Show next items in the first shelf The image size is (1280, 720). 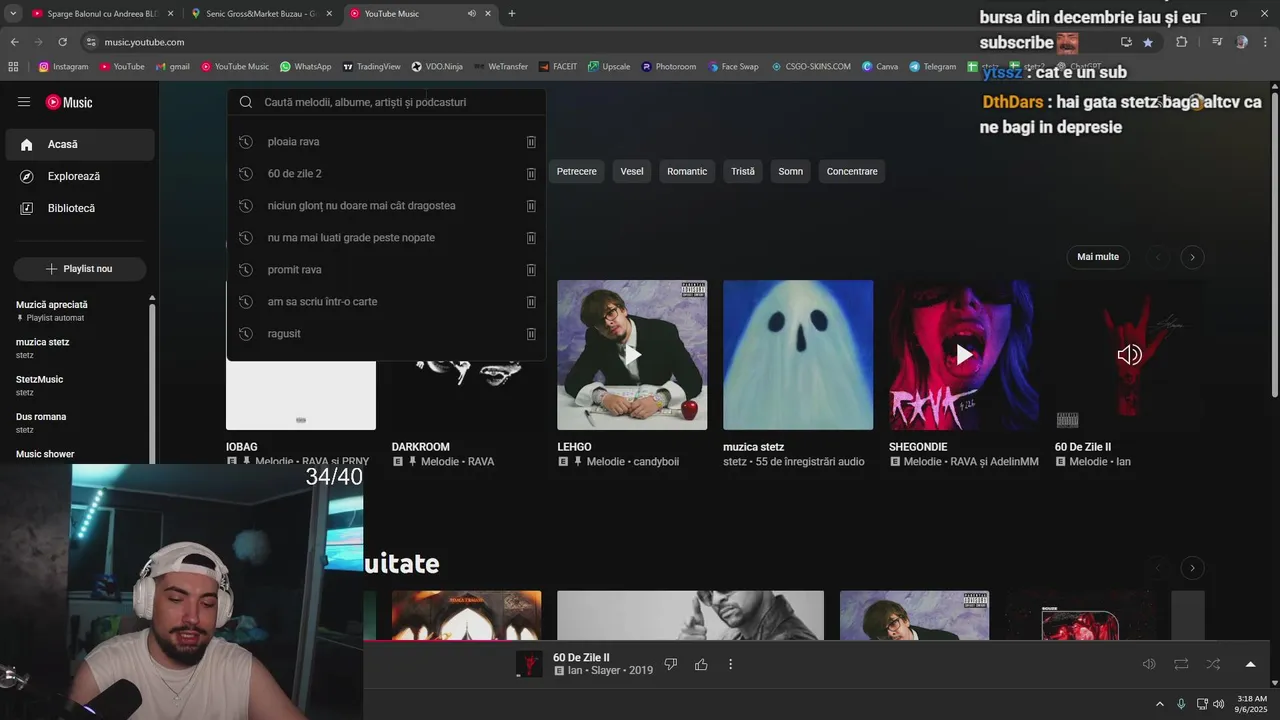tap(1192, 257)
